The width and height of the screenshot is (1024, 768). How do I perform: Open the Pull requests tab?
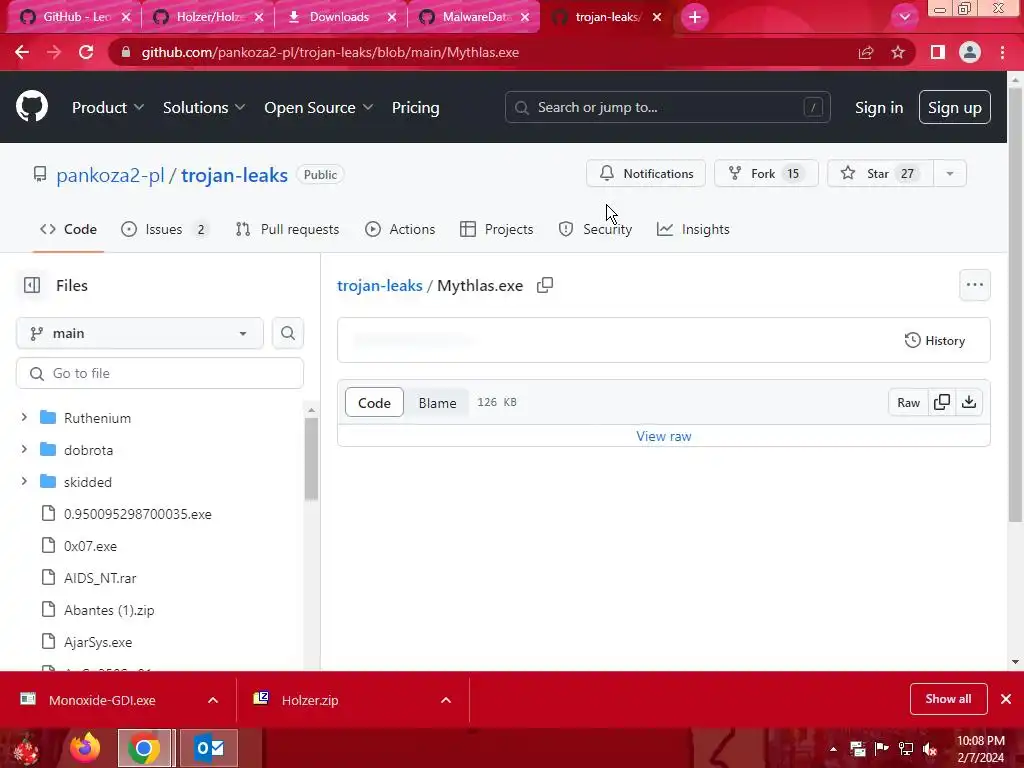(287, 229)
